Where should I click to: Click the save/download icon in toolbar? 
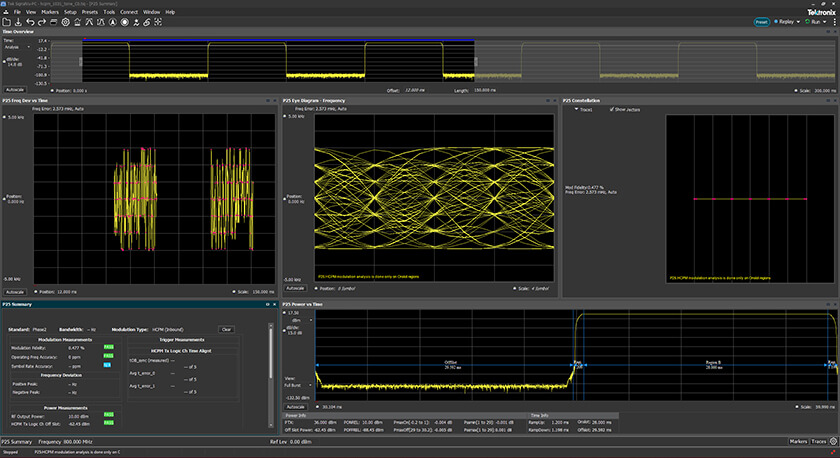coord(18,21)
